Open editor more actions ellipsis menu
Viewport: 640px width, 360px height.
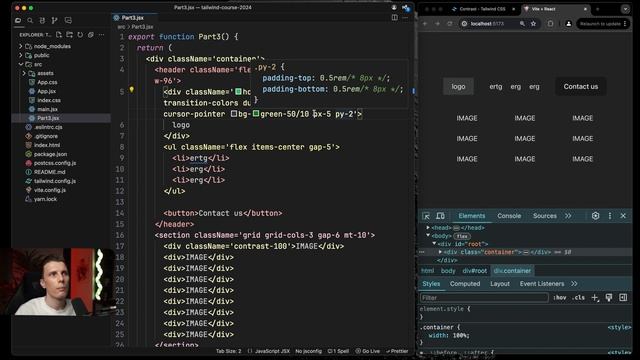(405, 18)
